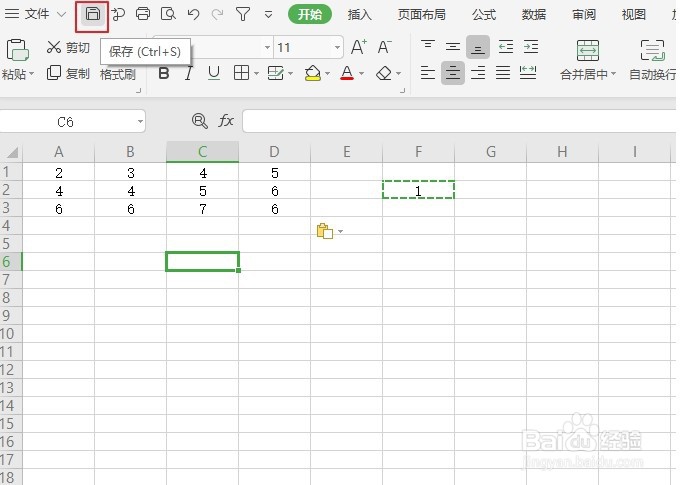Open the 页面布局 tab
Viewport: 680px width, 485px height.
pyautogui.click(x=422, y=14)
